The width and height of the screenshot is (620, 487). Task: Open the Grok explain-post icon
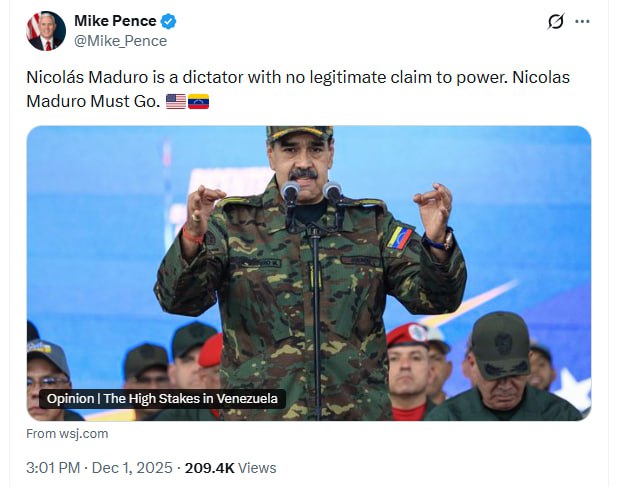(x=556, y=21)
